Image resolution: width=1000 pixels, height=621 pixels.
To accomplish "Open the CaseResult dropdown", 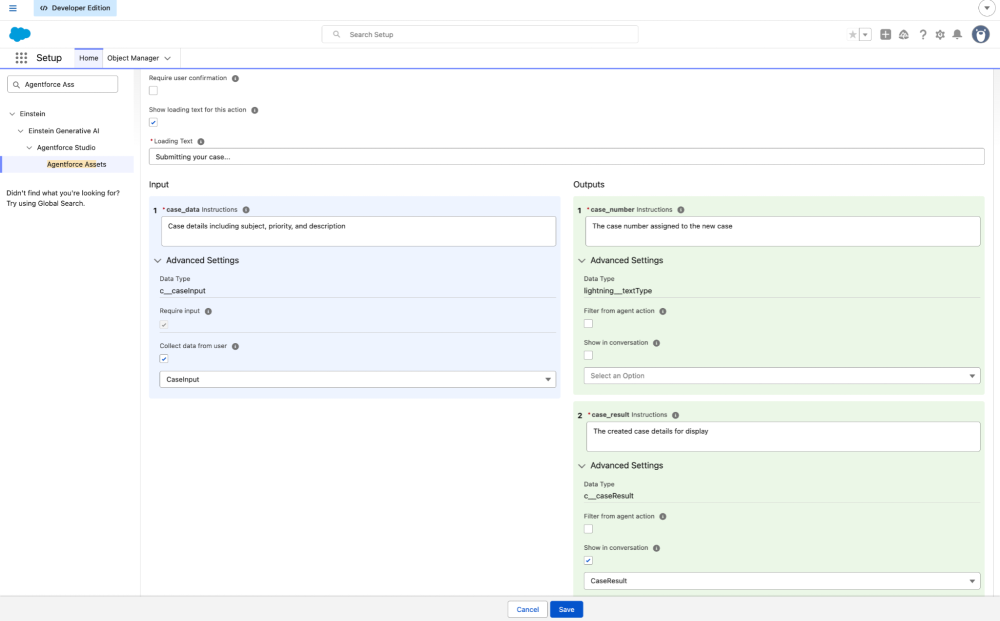I will (x=782, y=581).
